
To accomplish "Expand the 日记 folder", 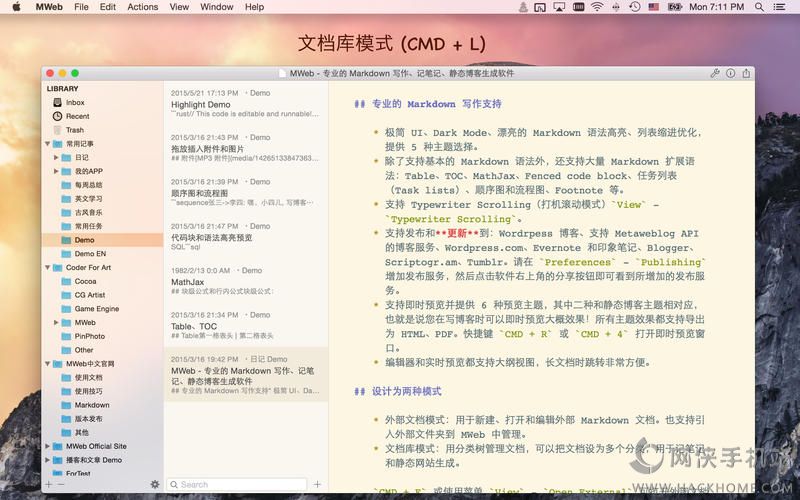I will tap(56, 158).
